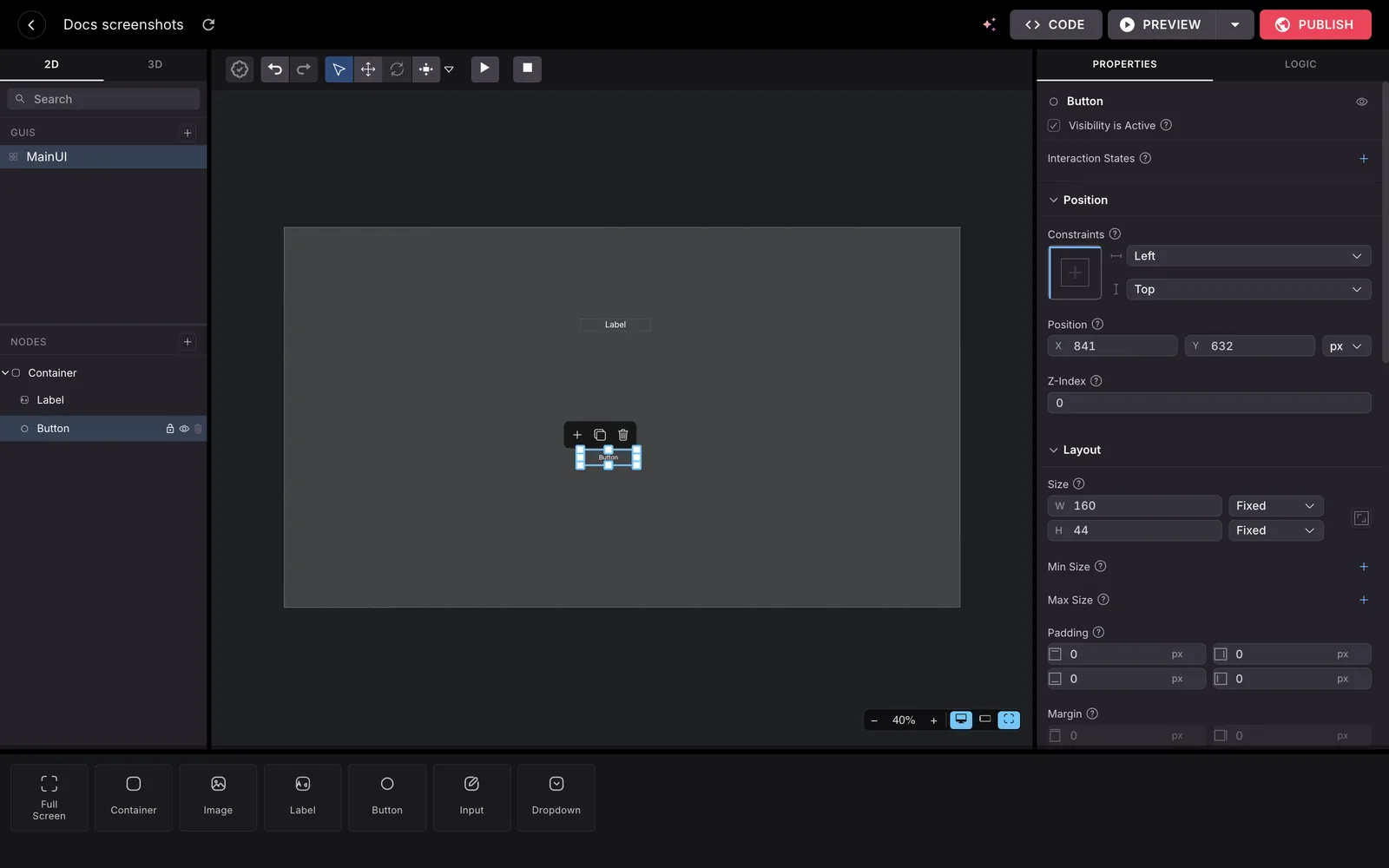Toggle eye visibility on Button node row
This screenshot has width=1389, height=868.
click(184, 429)
